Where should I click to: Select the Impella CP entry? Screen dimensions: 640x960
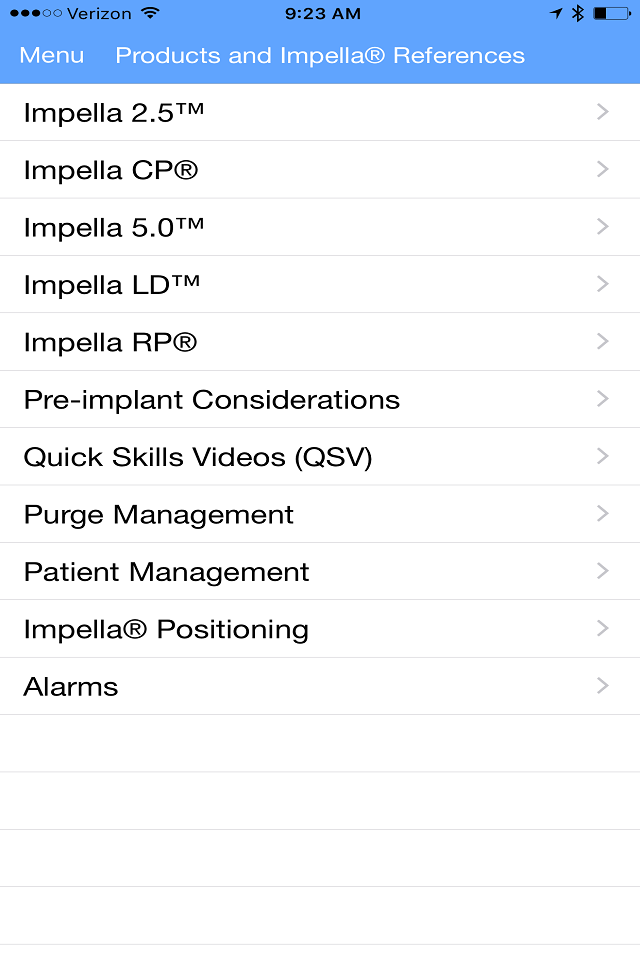tap(320, 170)
